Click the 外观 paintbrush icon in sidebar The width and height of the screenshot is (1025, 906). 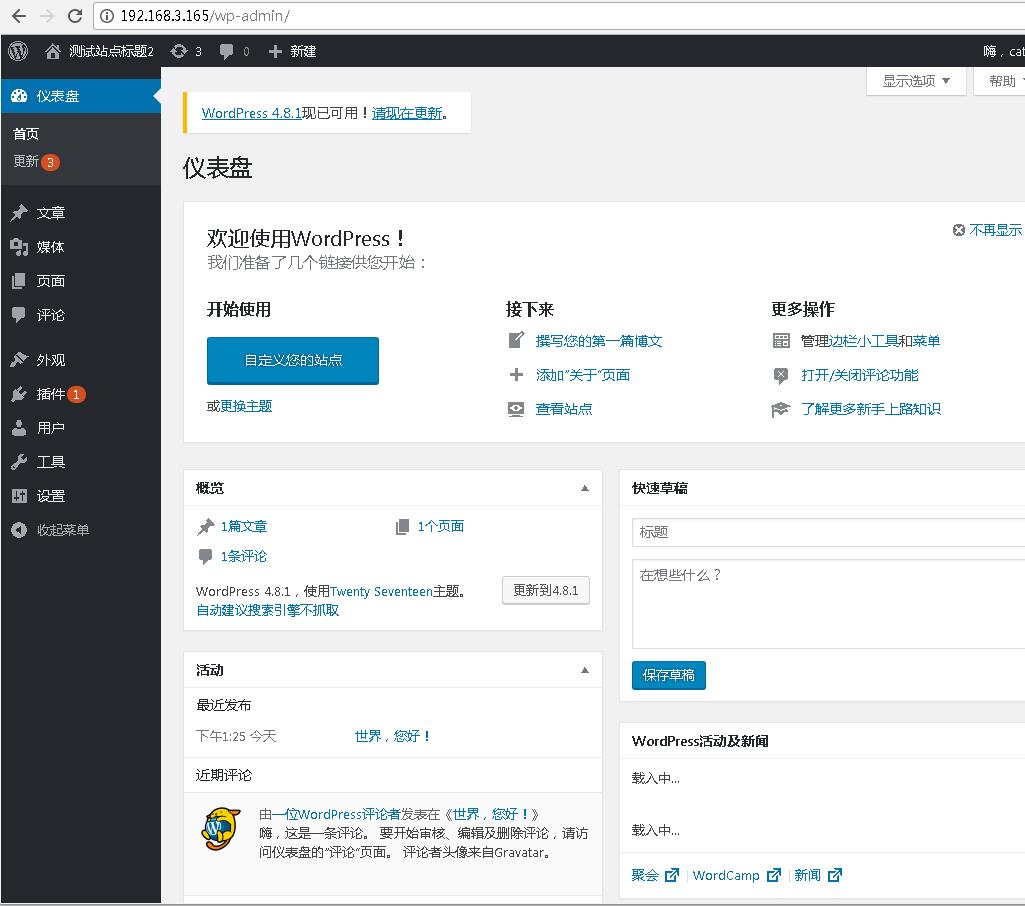19,360
